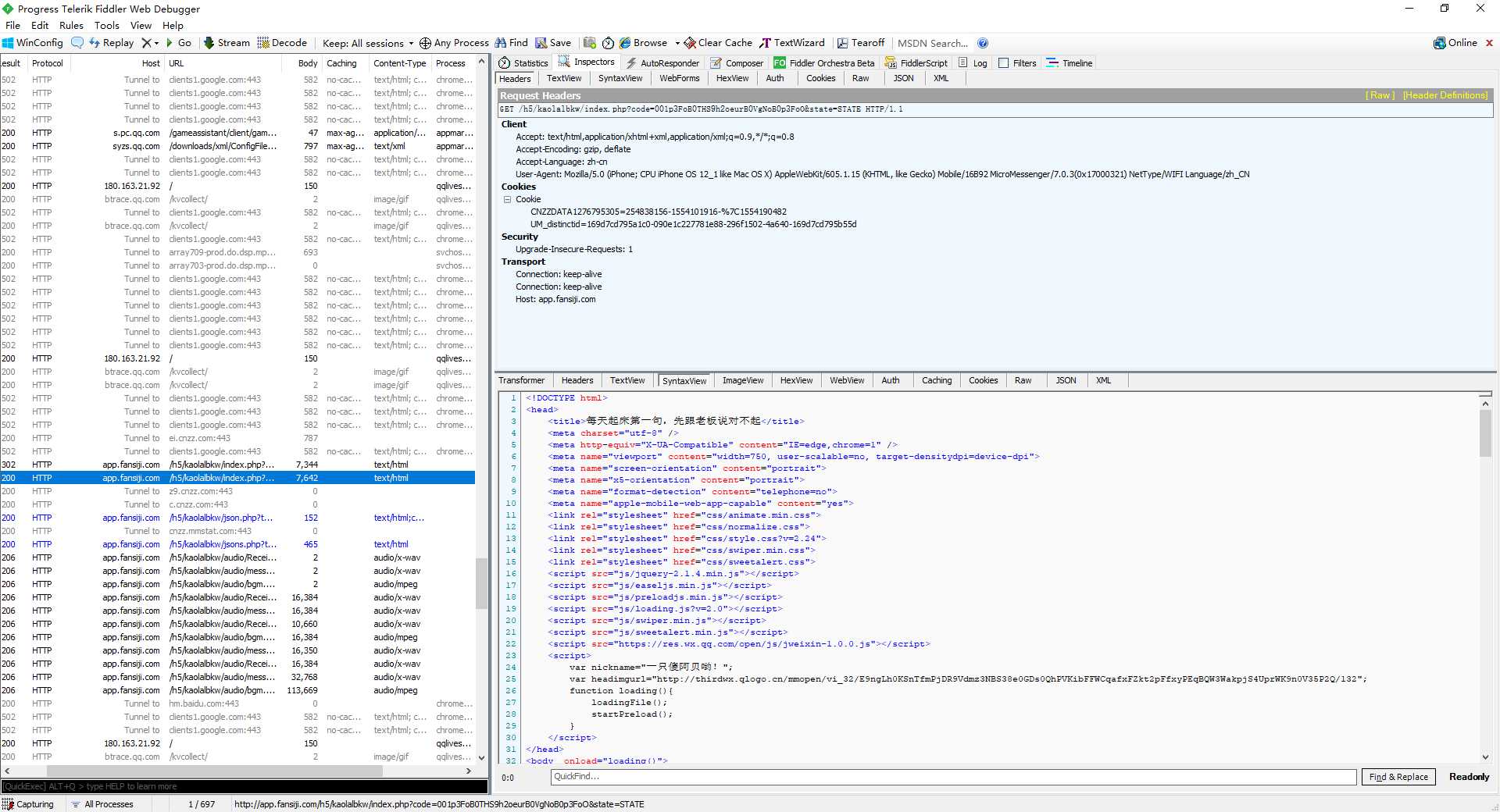
Task: Open the response Transformer tab
Action: click(522, 380)
